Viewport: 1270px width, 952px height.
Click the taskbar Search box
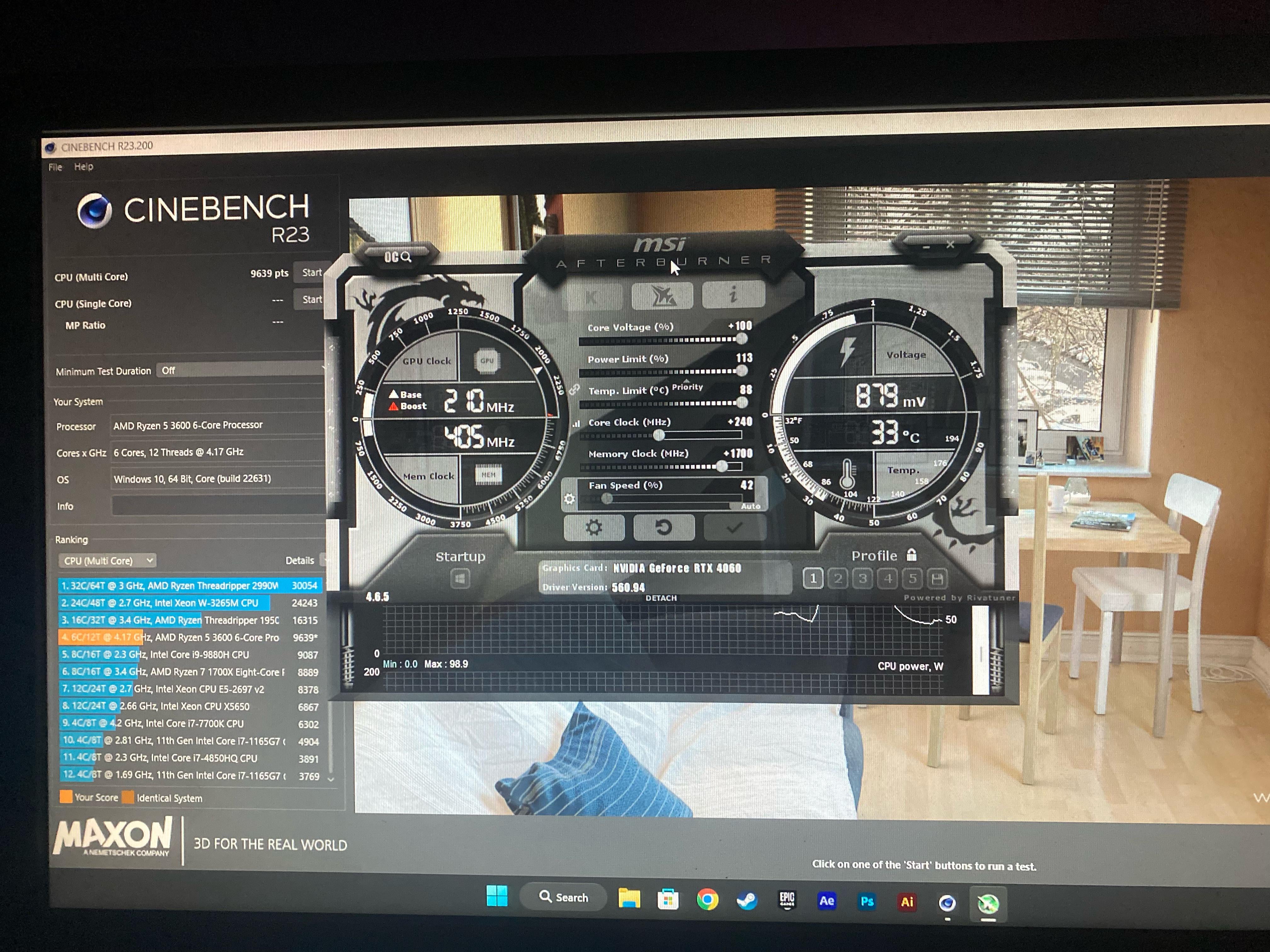pos(564,897)
